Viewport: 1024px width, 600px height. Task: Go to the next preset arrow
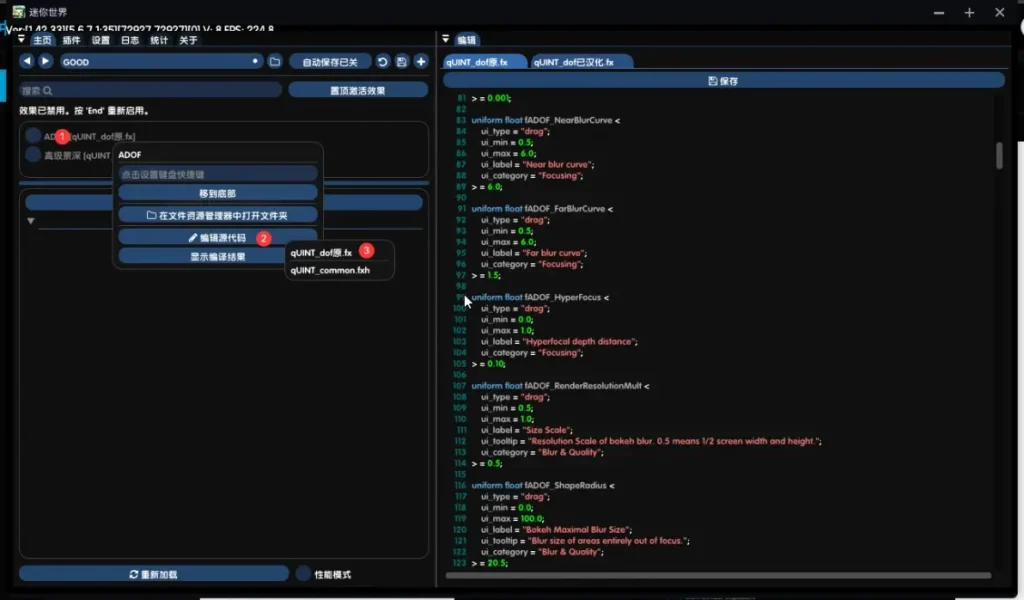pyautogui.click(x=45, y=62)
